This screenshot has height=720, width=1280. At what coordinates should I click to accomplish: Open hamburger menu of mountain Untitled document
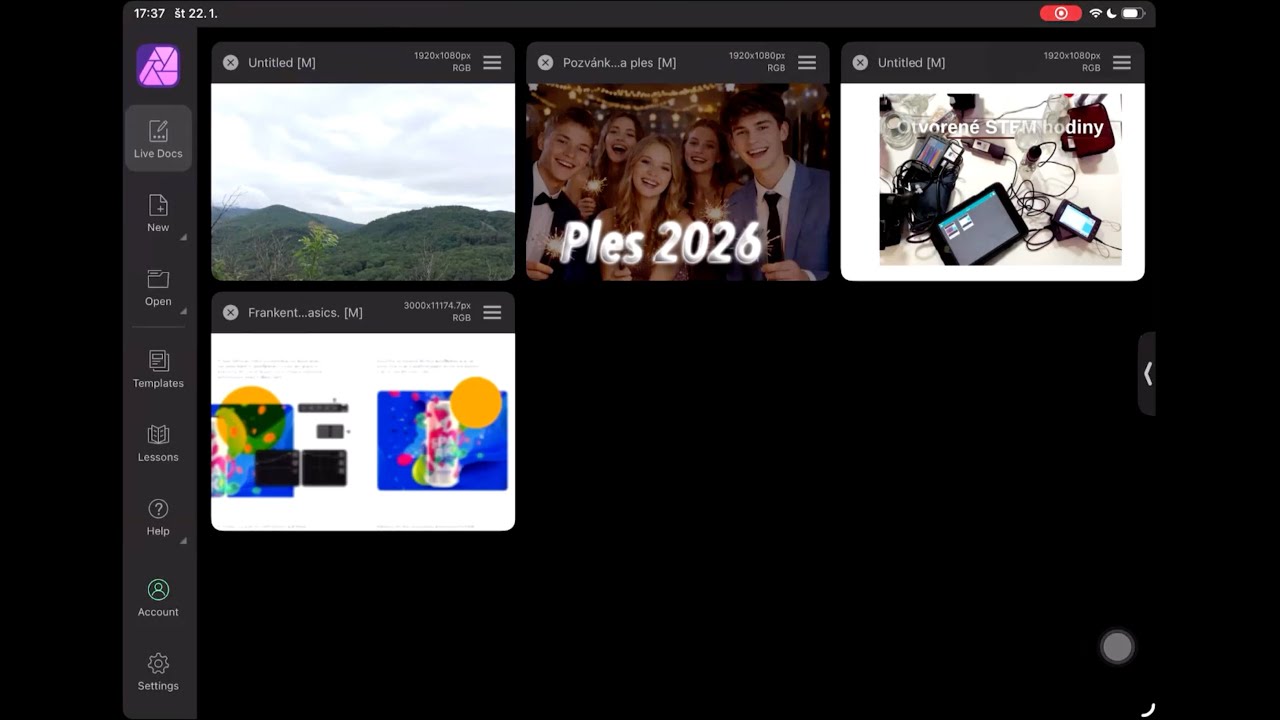pos(492,62)
